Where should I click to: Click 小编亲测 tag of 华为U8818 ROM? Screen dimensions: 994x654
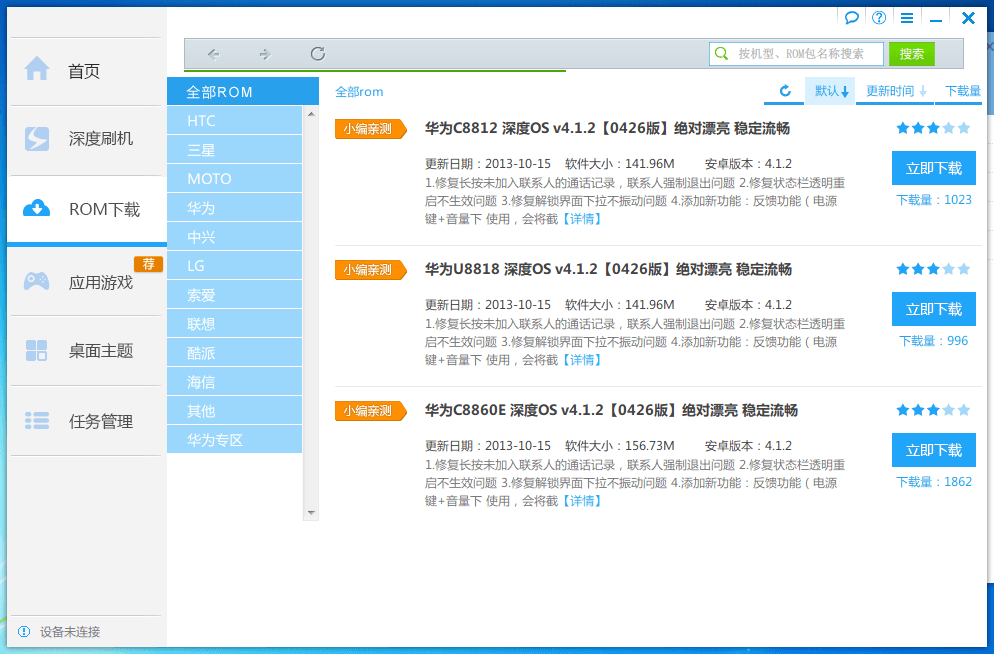(371, 270)
